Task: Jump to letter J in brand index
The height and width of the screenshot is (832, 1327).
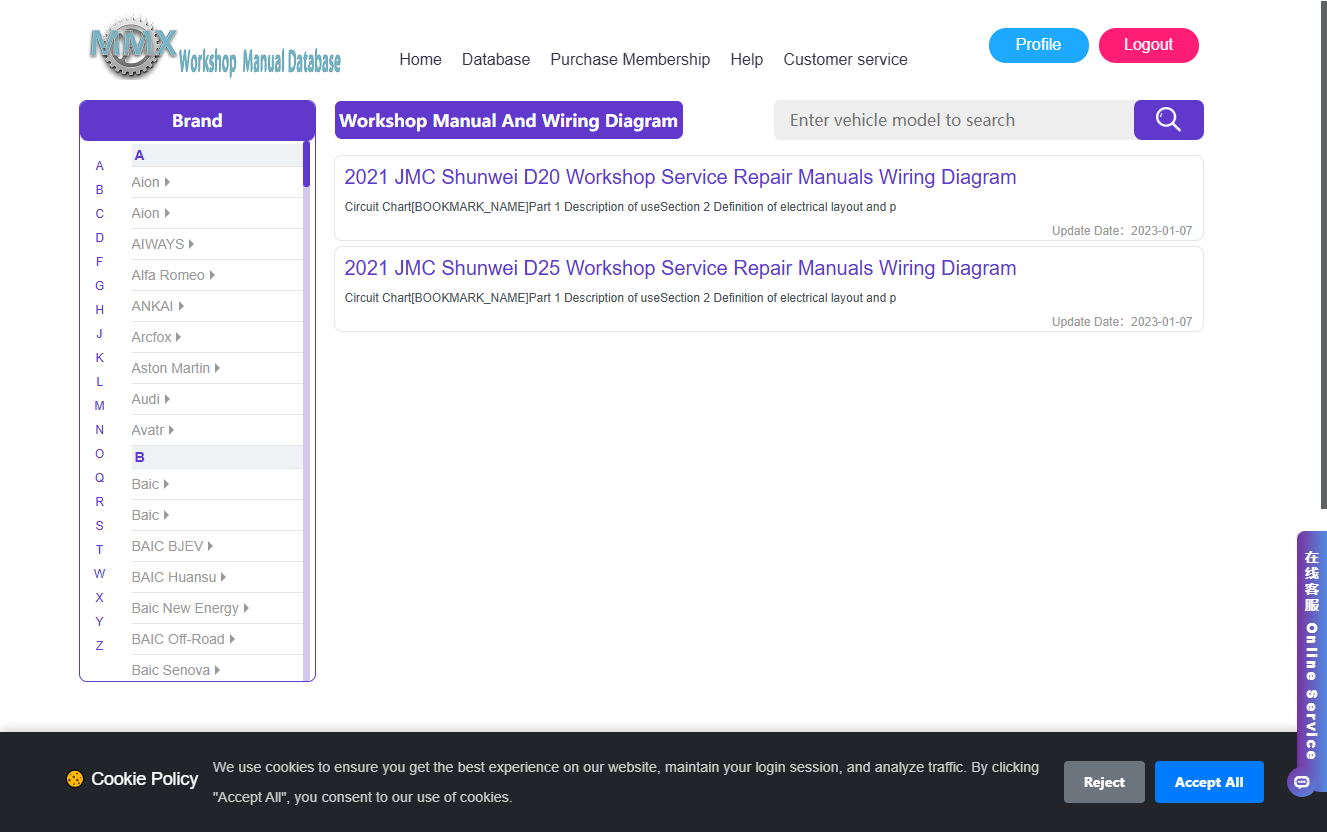Action: tap(100, 334)
